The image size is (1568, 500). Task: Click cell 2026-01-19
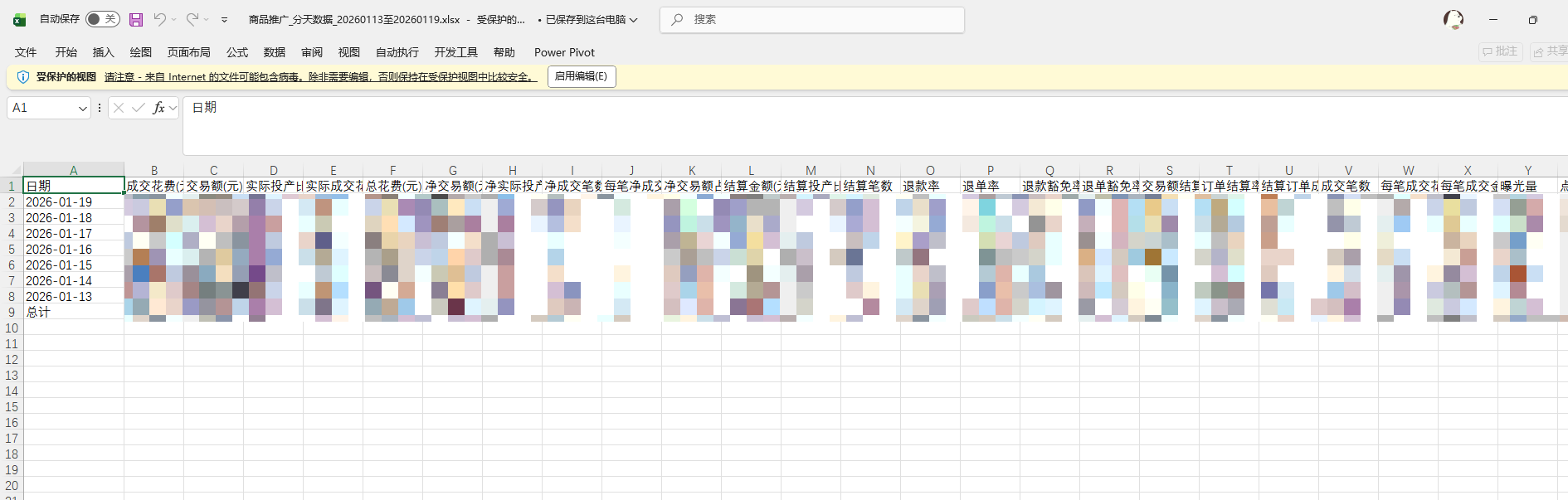74,201
